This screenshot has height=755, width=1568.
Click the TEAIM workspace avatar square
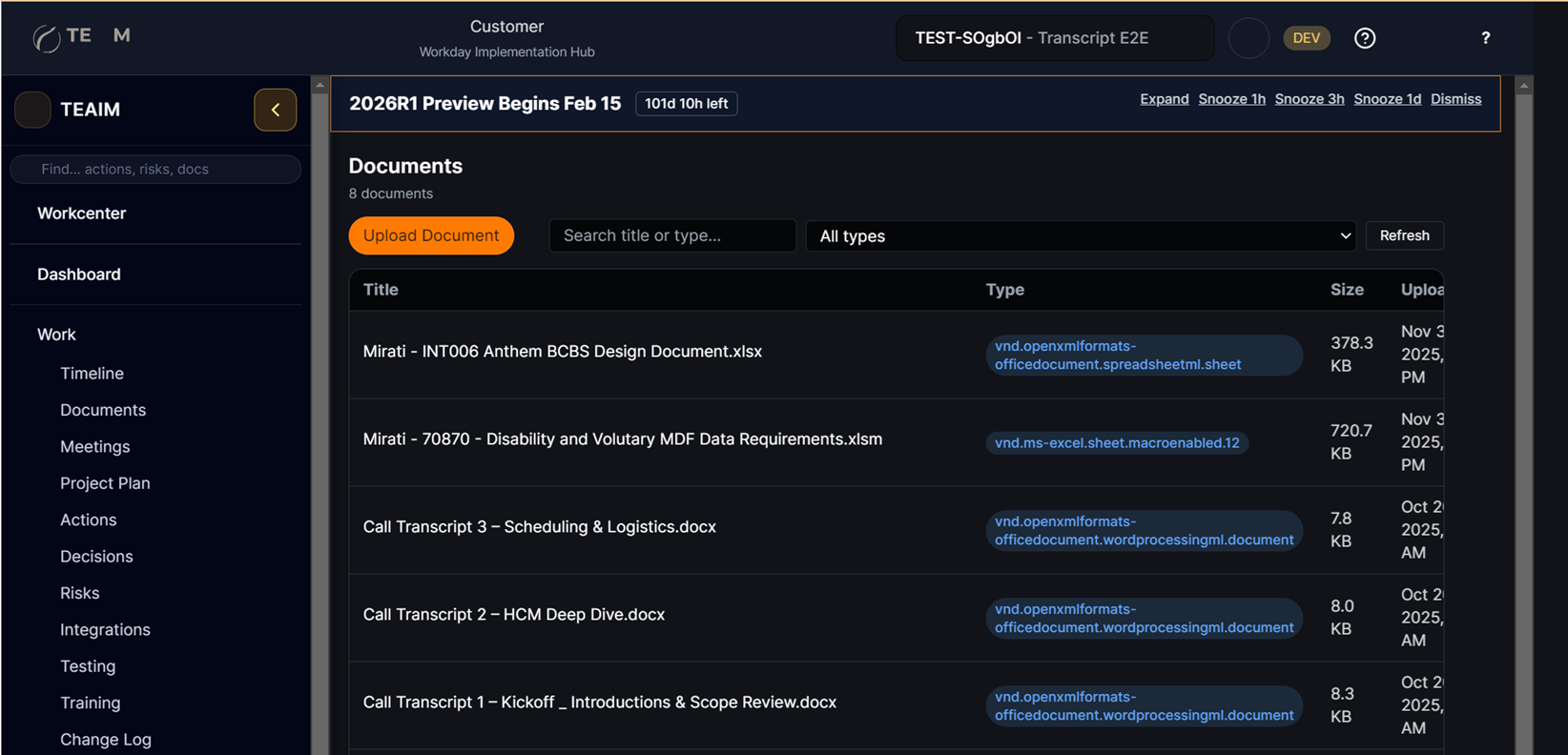pyautogui.click(x=32, y=110)
